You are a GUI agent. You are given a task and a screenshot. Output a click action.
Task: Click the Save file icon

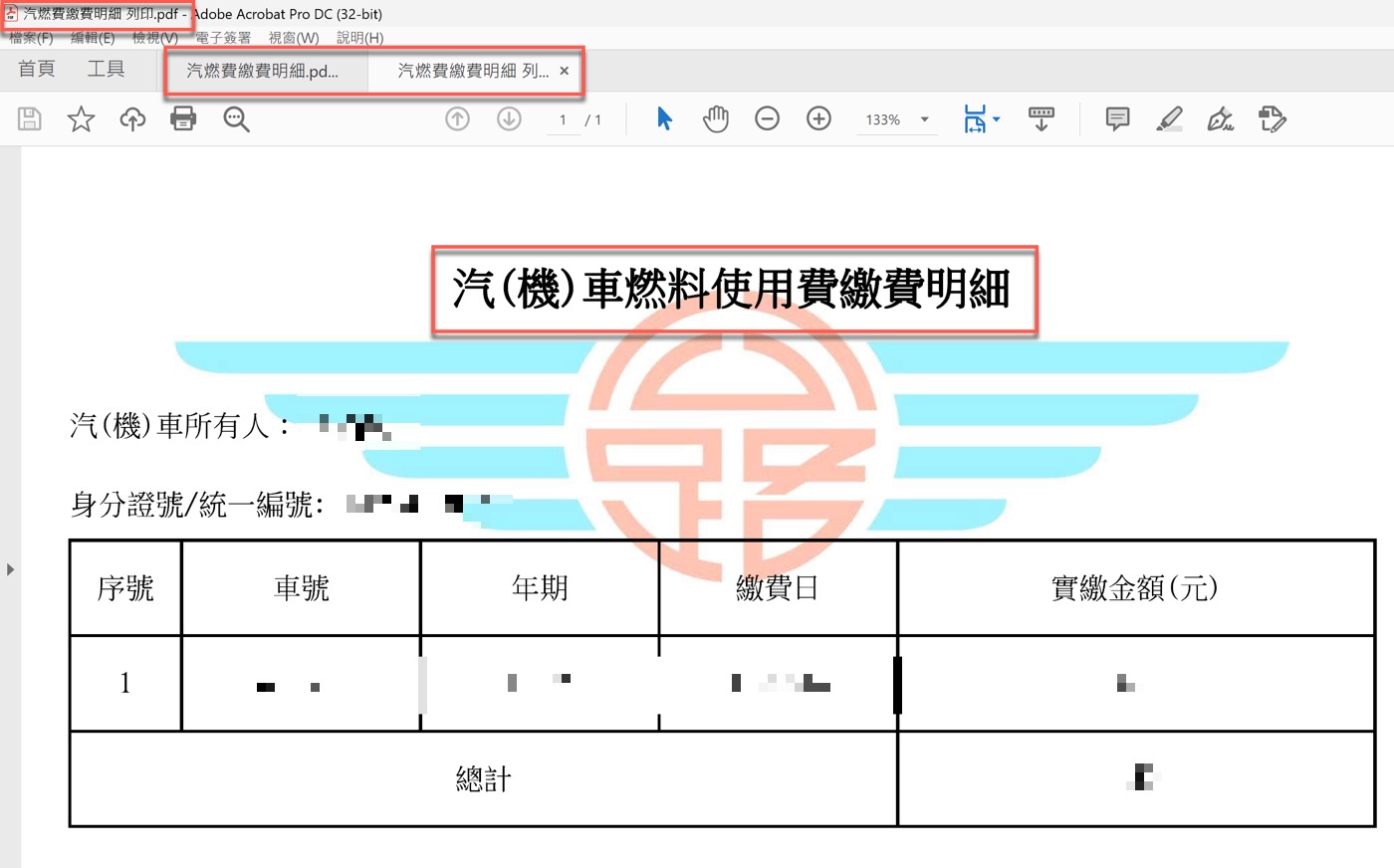pos(30,119)
